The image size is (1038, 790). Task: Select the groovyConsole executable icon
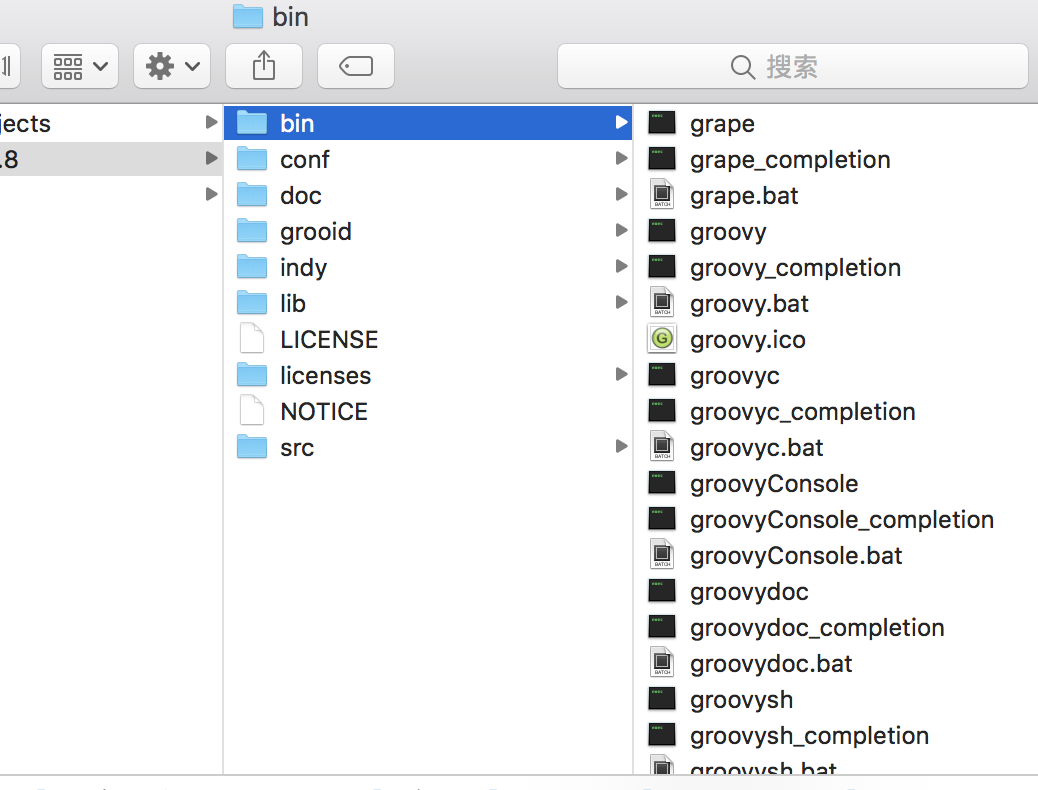pos(662,483)
